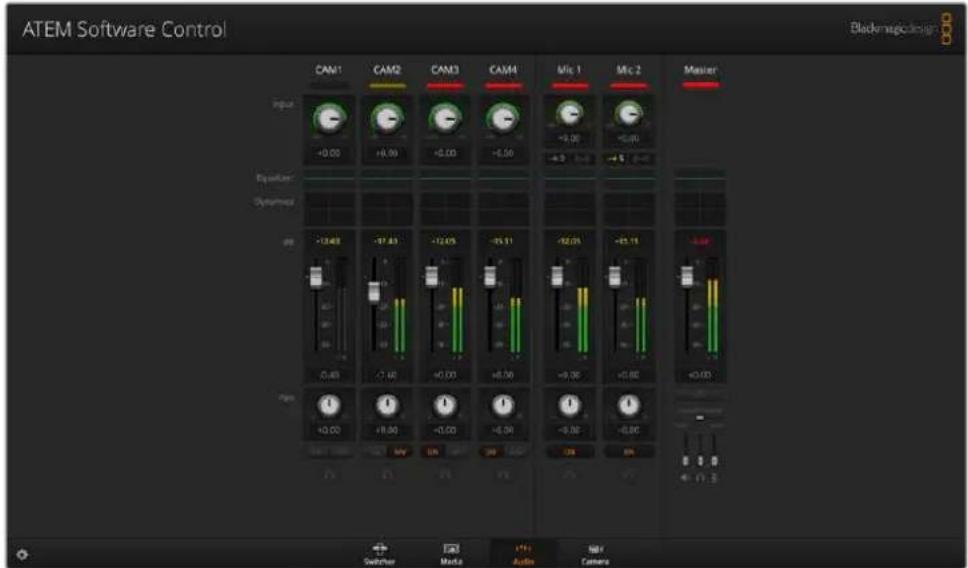Switch to the Media tab

(451, 554)
